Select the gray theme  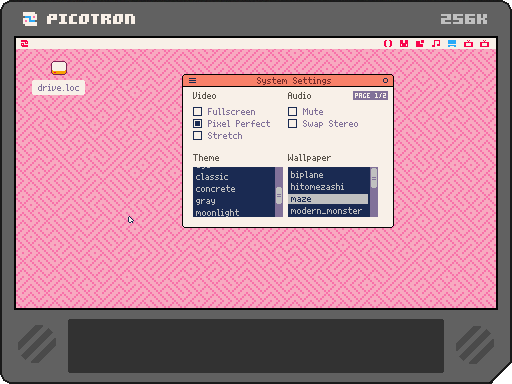(x=234, y=201)
